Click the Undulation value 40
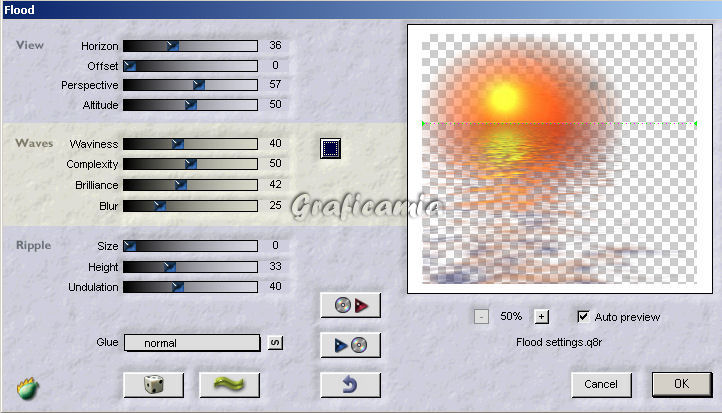 (275, 286)
